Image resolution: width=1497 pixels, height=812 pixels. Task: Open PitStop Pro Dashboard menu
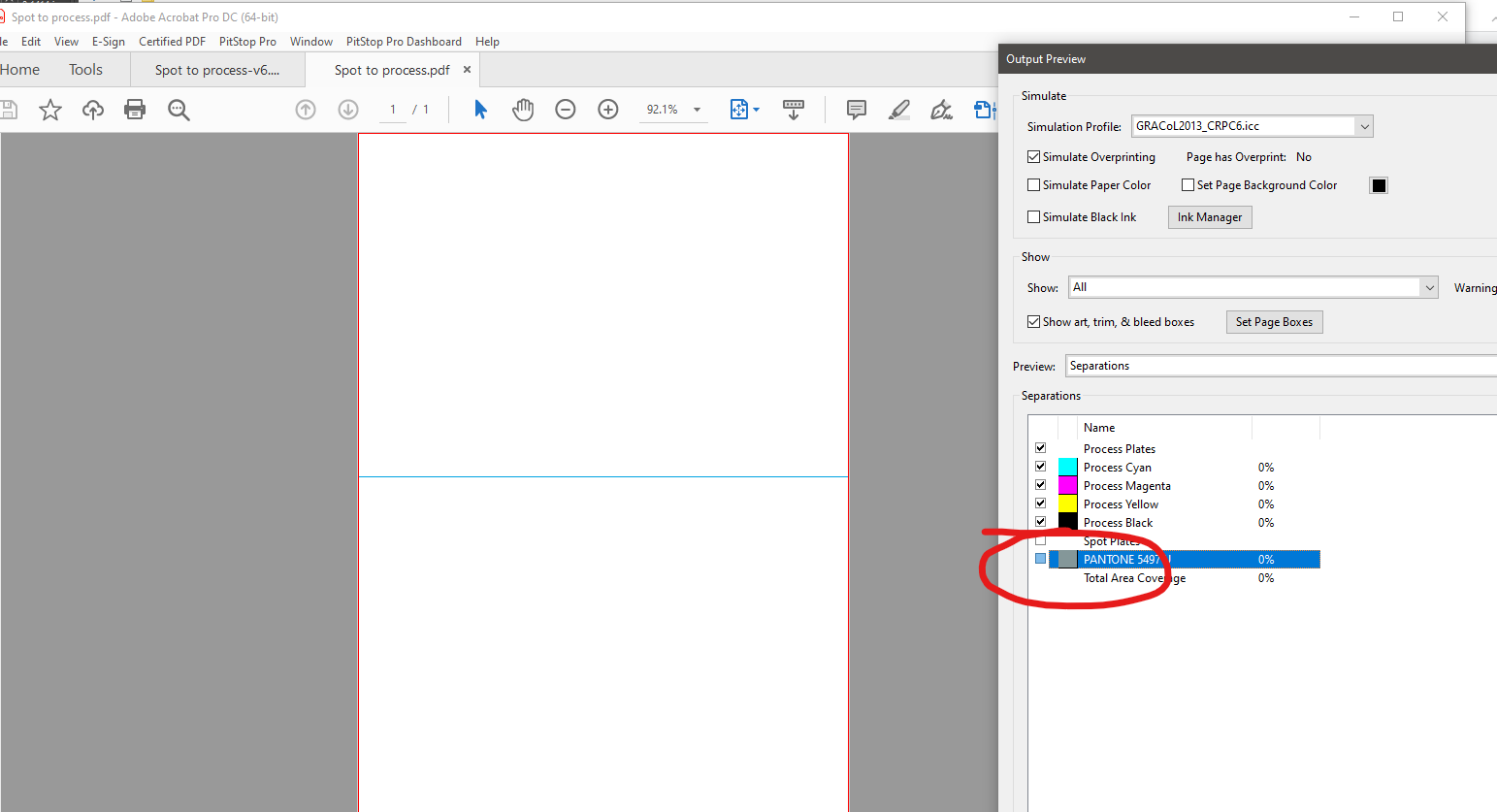tap(404, 42)
